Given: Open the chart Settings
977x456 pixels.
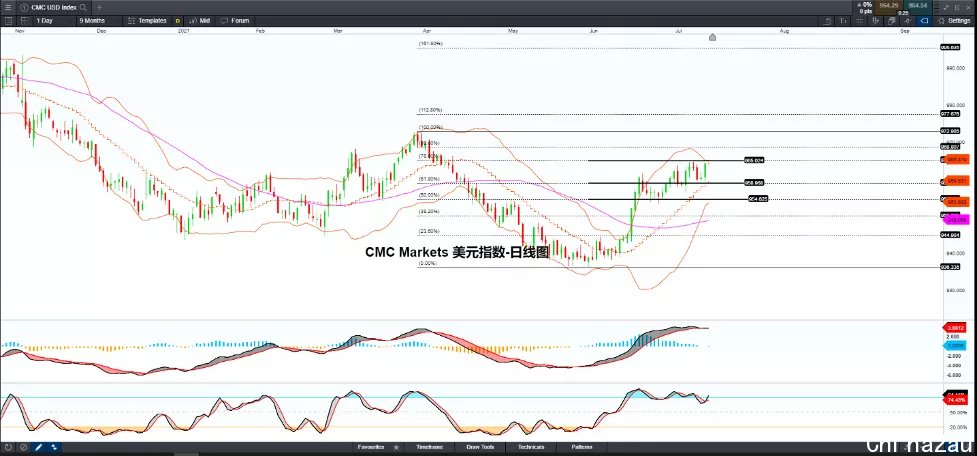Looking at the screenshot, I should 953,21.
